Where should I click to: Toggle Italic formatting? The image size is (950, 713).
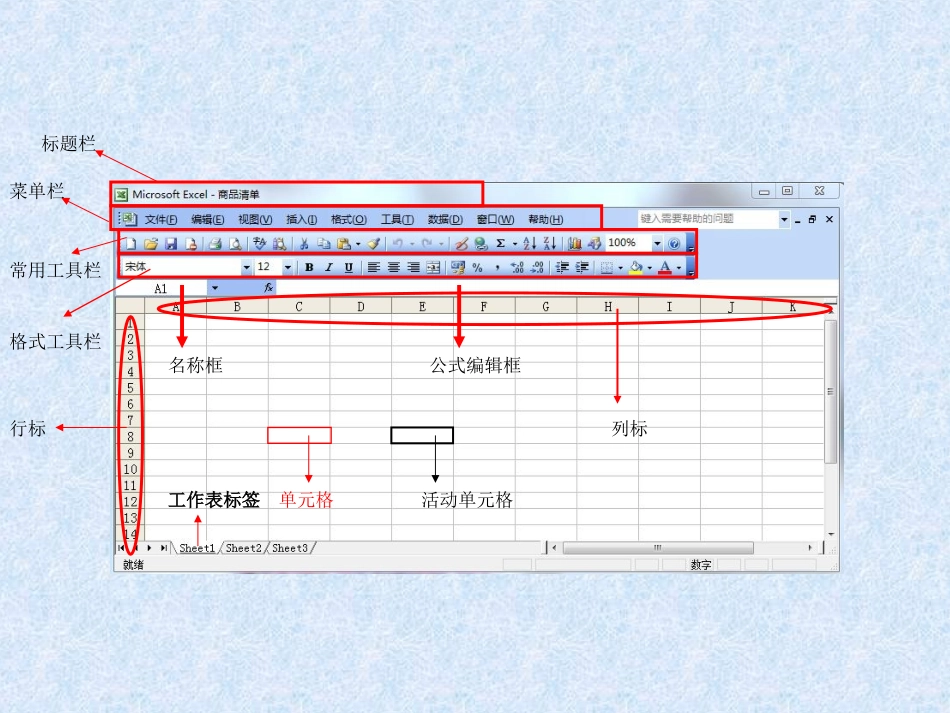[329, 267]
